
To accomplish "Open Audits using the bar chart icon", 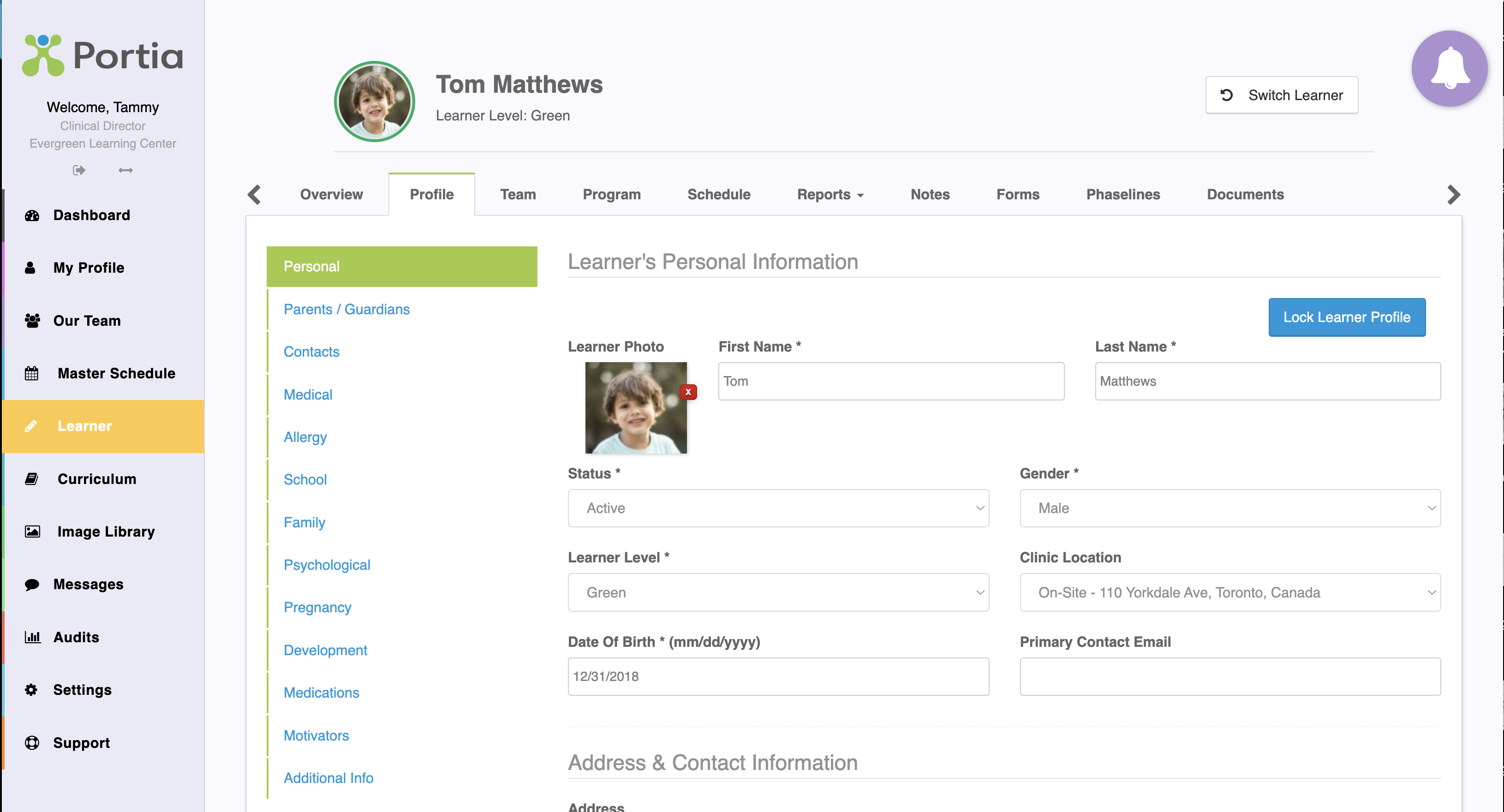I will click(32, 637).
